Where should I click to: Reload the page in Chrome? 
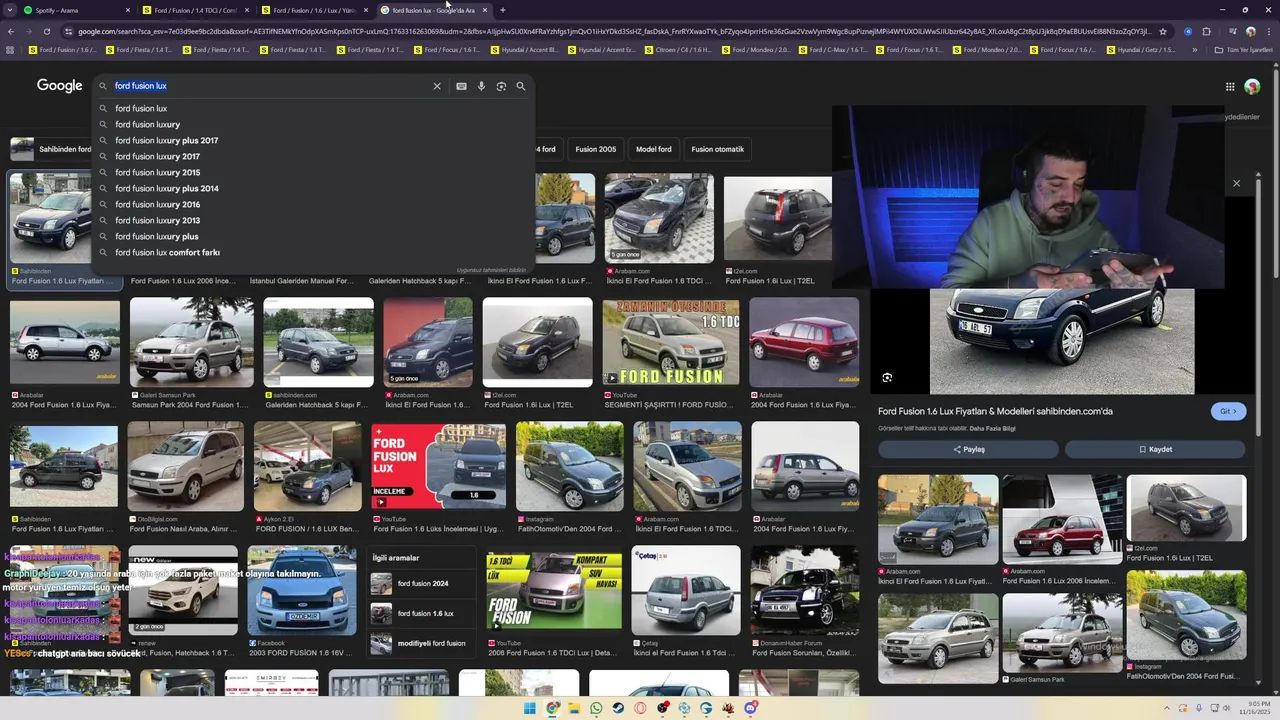coord(46,31)
